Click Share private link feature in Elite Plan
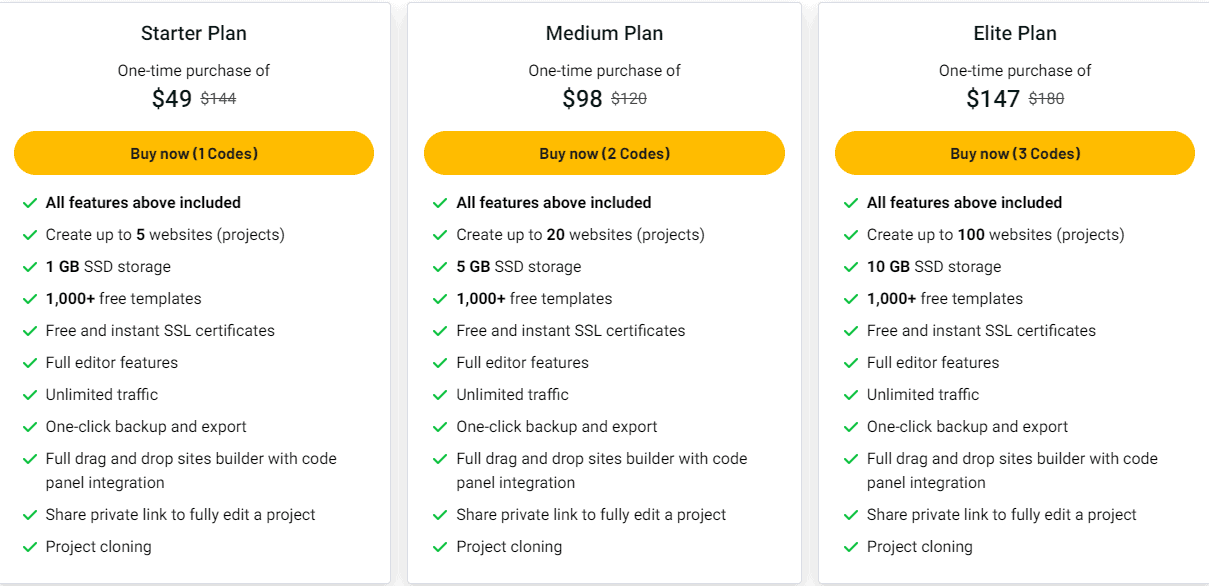This screenshot has width=1209, height=586. click(x=1000, y=514)
